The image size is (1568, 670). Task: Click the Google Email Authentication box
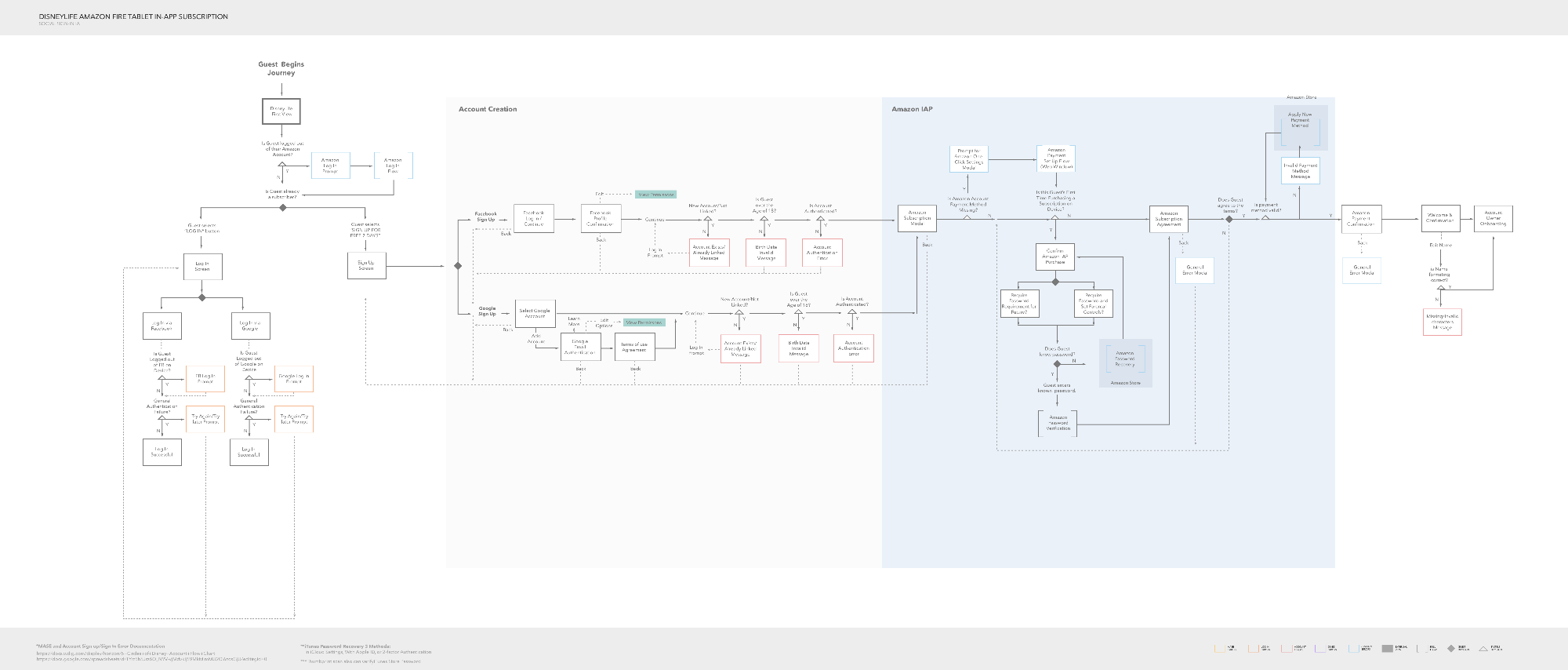click(580, 347)
